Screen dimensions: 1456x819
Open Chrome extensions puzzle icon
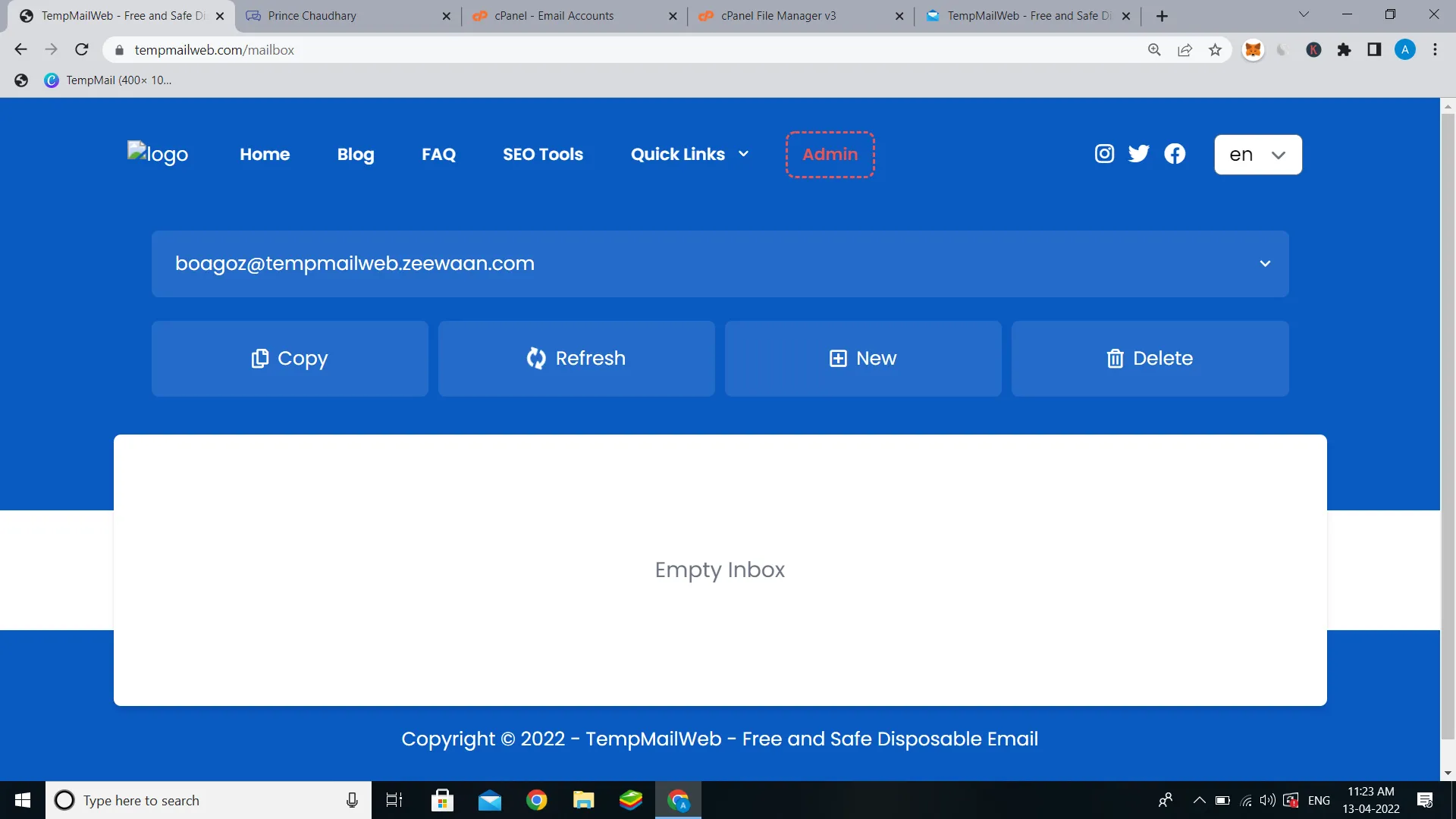pos(1344,50)
